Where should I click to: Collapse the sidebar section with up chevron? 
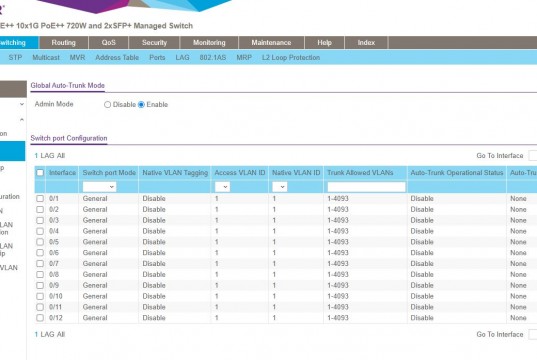[x=22, y=120]
